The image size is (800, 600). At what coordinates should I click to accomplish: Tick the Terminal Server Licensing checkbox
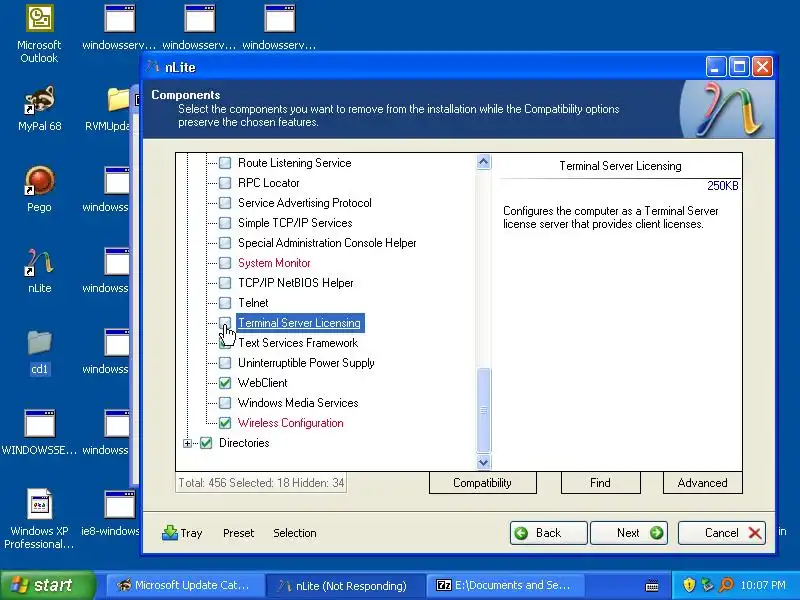(x=225, y=323)
